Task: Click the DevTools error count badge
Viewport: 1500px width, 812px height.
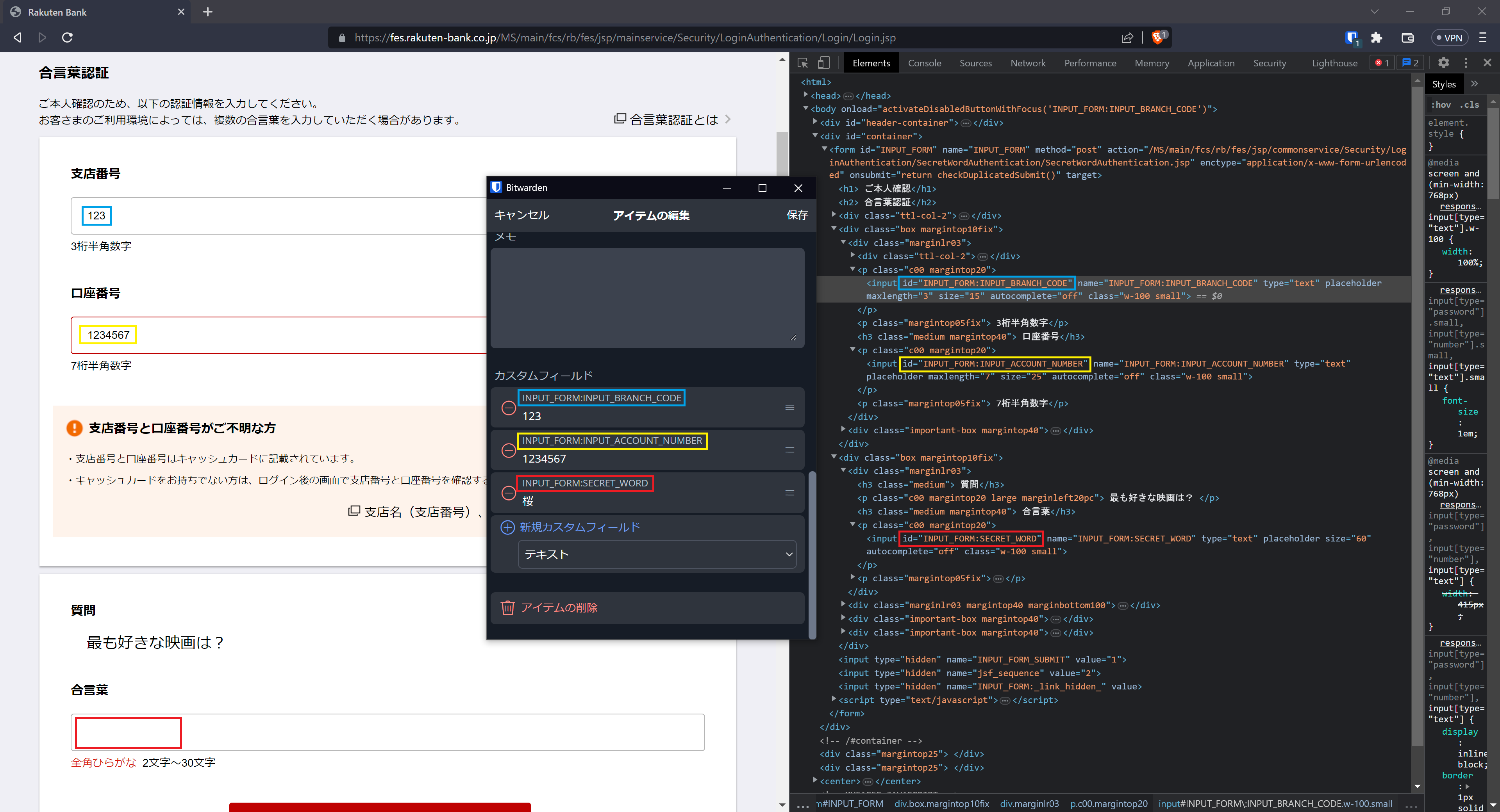Action: coord(1382,62)
